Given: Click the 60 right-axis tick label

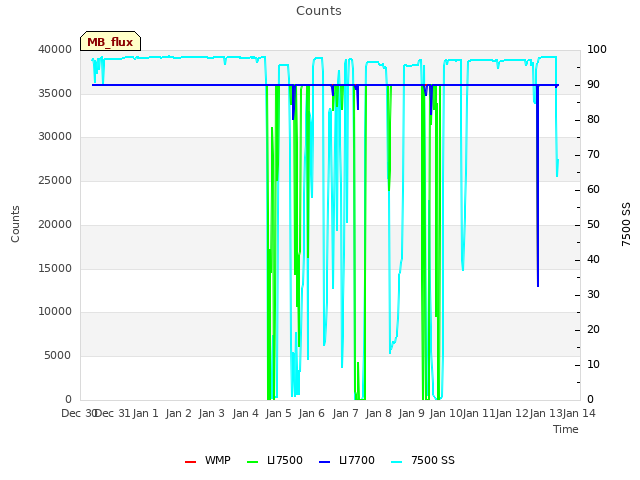Looking at the screenshot, I should 593,190.
